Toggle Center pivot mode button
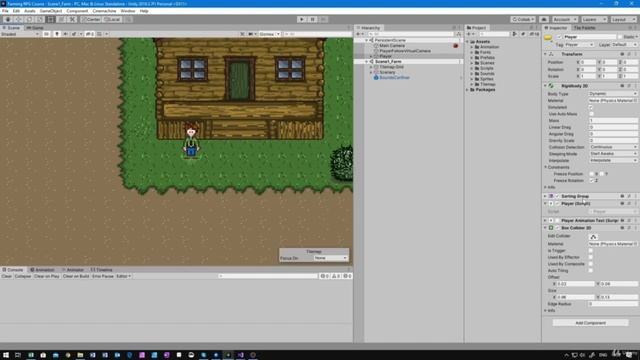 coord(91,19)
